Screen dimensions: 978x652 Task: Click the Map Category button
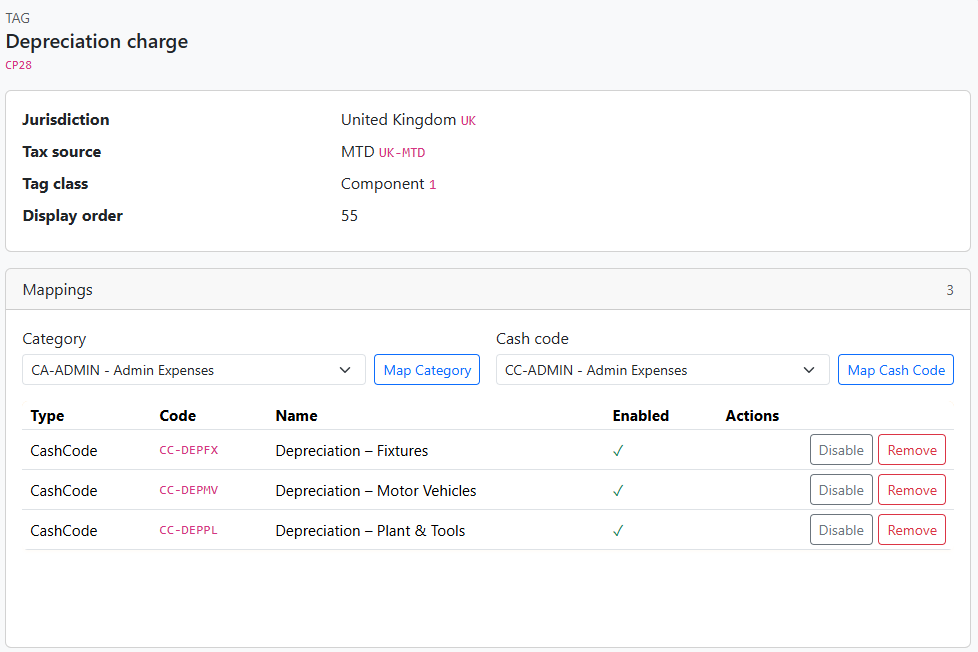pyautogui.click(x=427, y=369)
